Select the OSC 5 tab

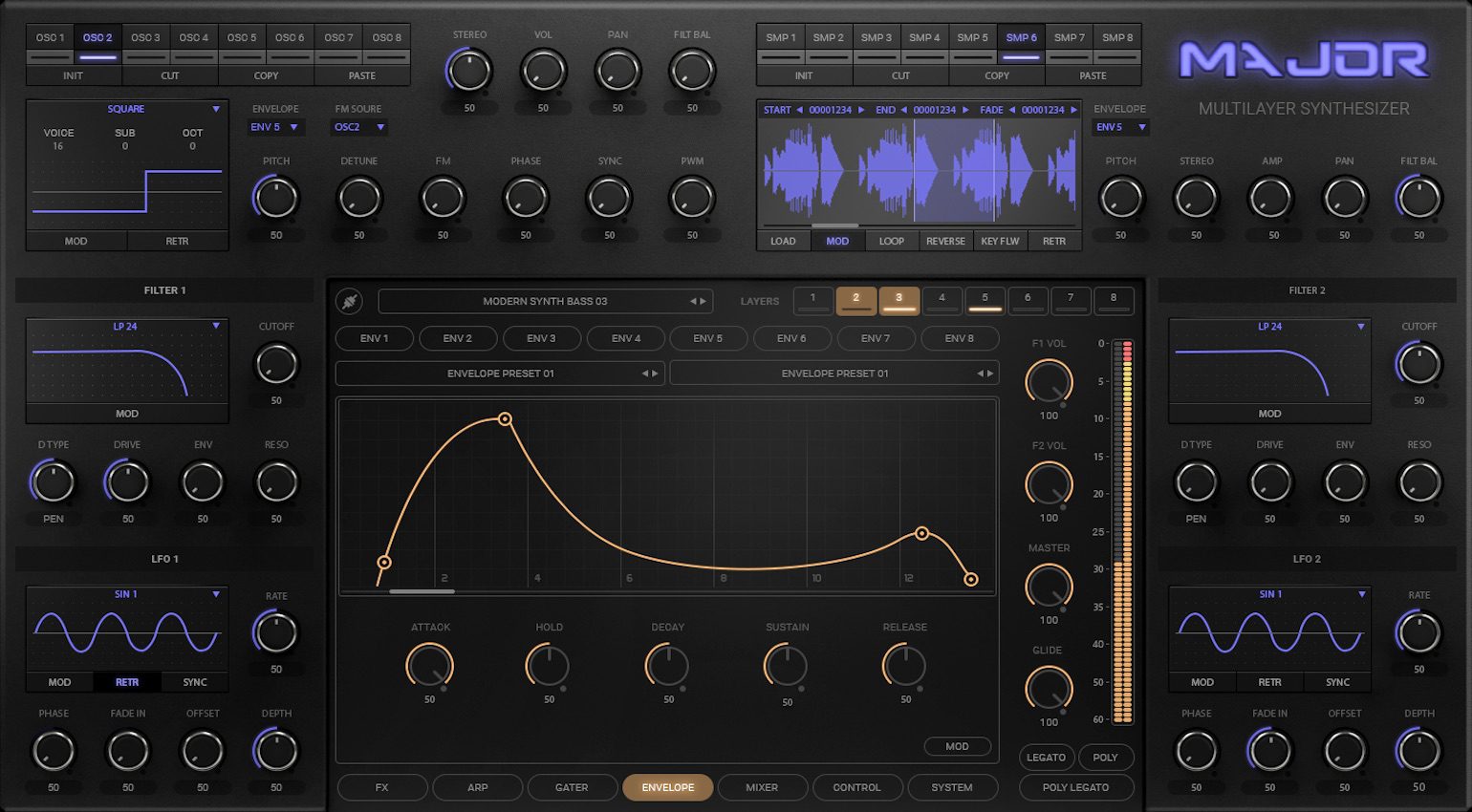point(242,38)
